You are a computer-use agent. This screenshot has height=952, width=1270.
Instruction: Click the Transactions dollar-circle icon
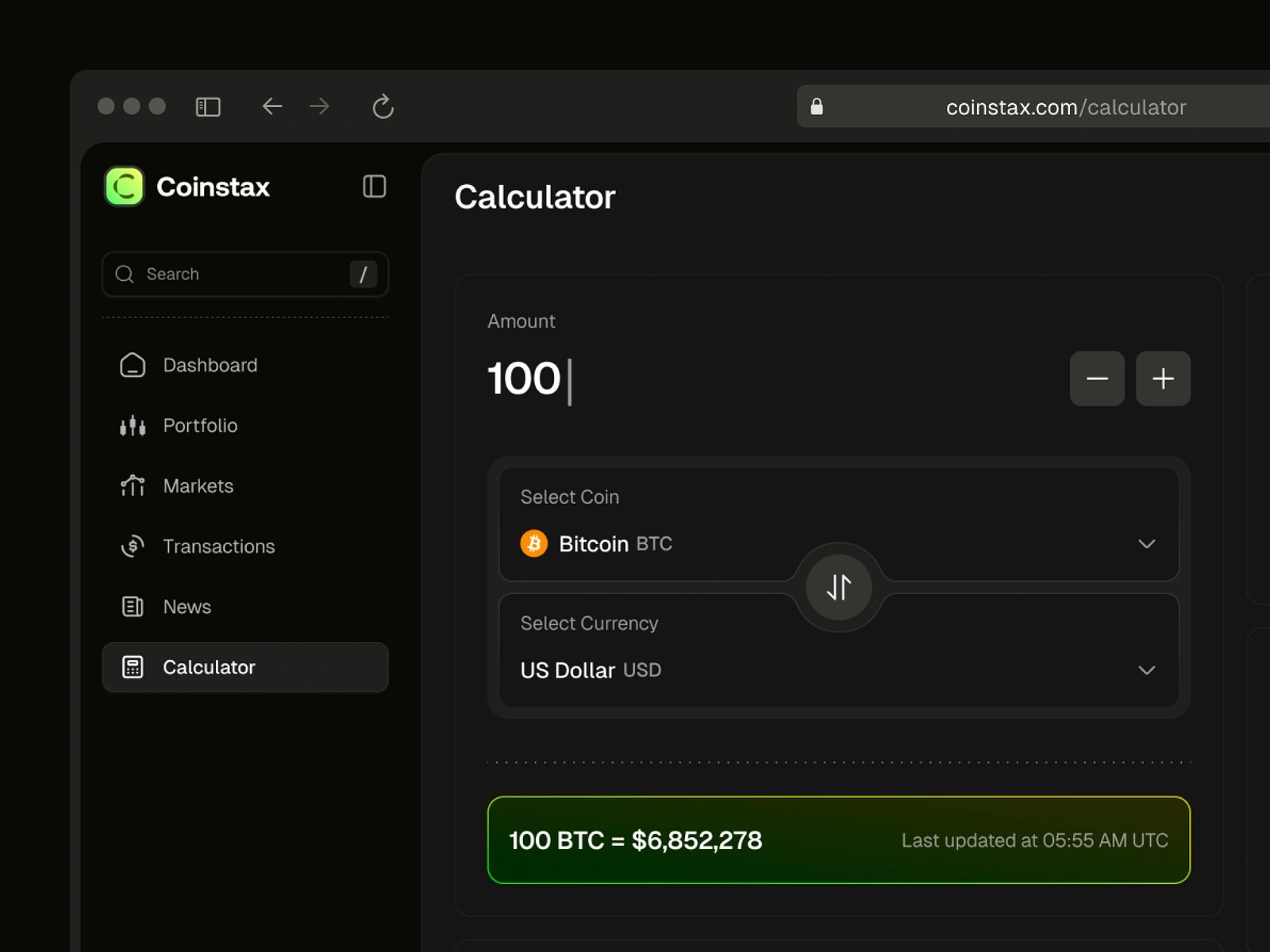(x=132, y=546)
